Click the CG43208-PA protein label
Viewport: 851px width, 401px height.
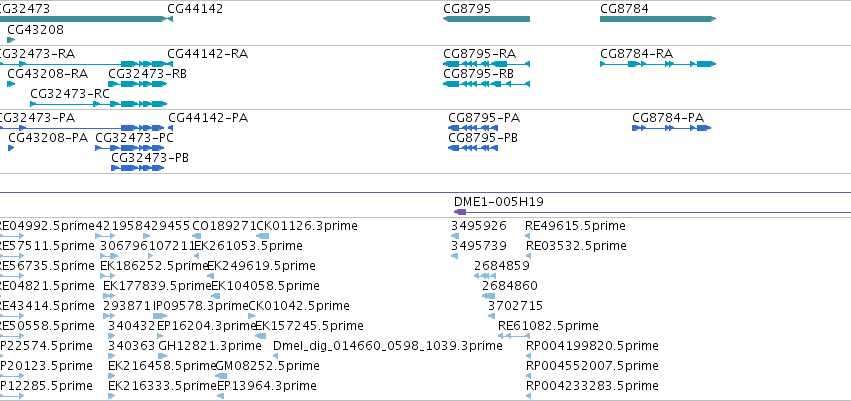pos(48,138)
